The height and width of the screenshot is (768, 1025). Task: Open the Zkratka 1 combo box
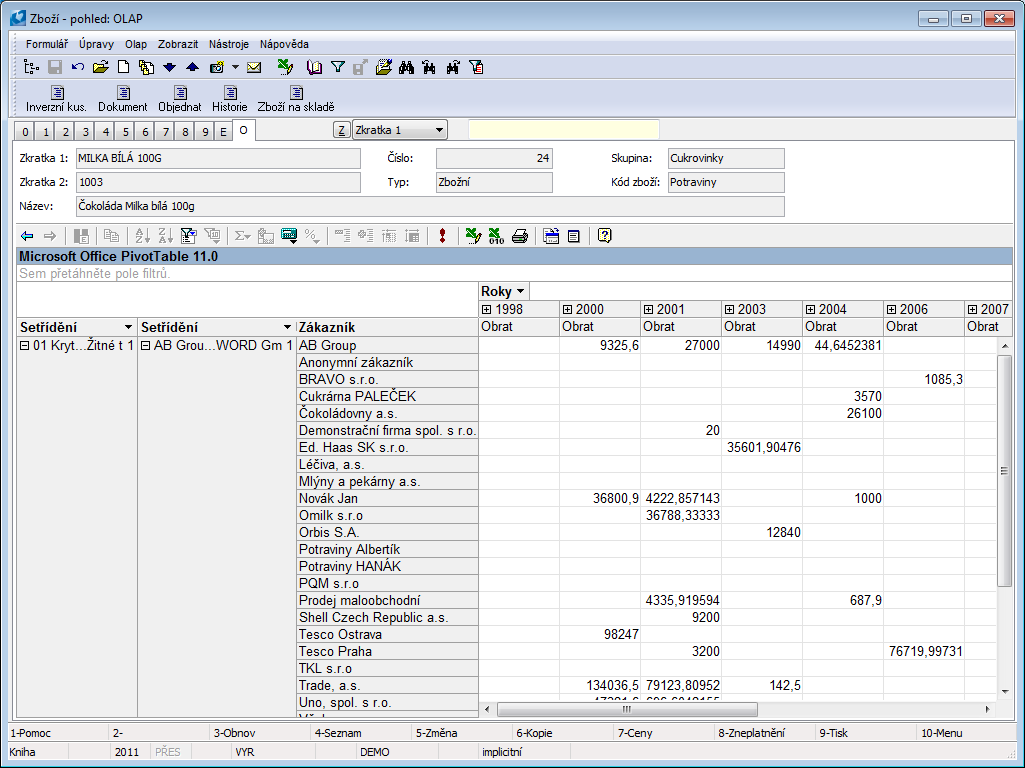439,130
